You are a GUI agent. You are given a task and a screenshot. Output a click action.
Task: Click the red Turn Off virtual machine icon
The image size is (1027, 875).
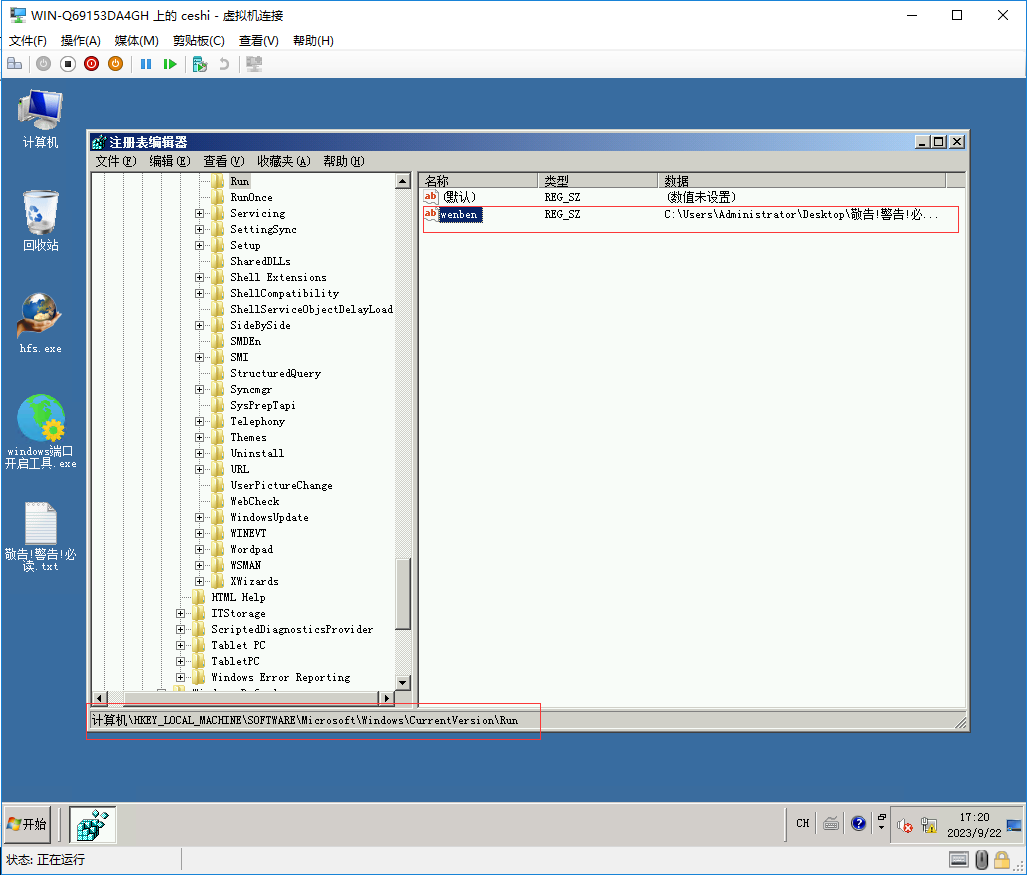click(x=91, y=63)
